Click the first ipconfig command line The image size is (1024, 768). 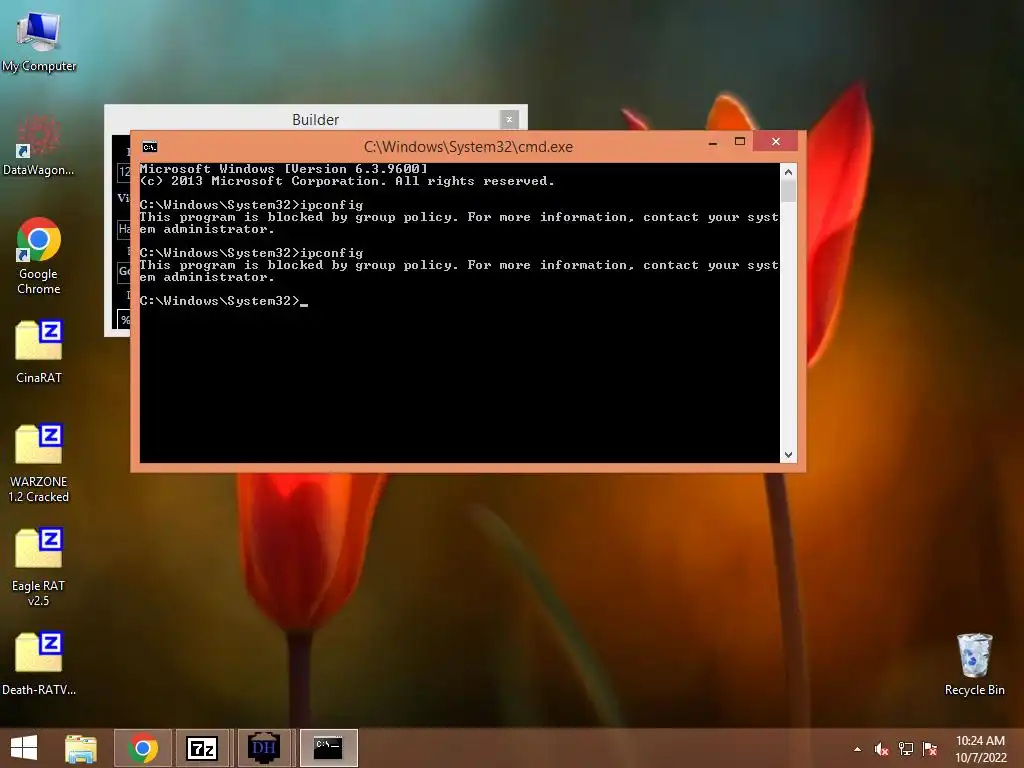[251, 205]
